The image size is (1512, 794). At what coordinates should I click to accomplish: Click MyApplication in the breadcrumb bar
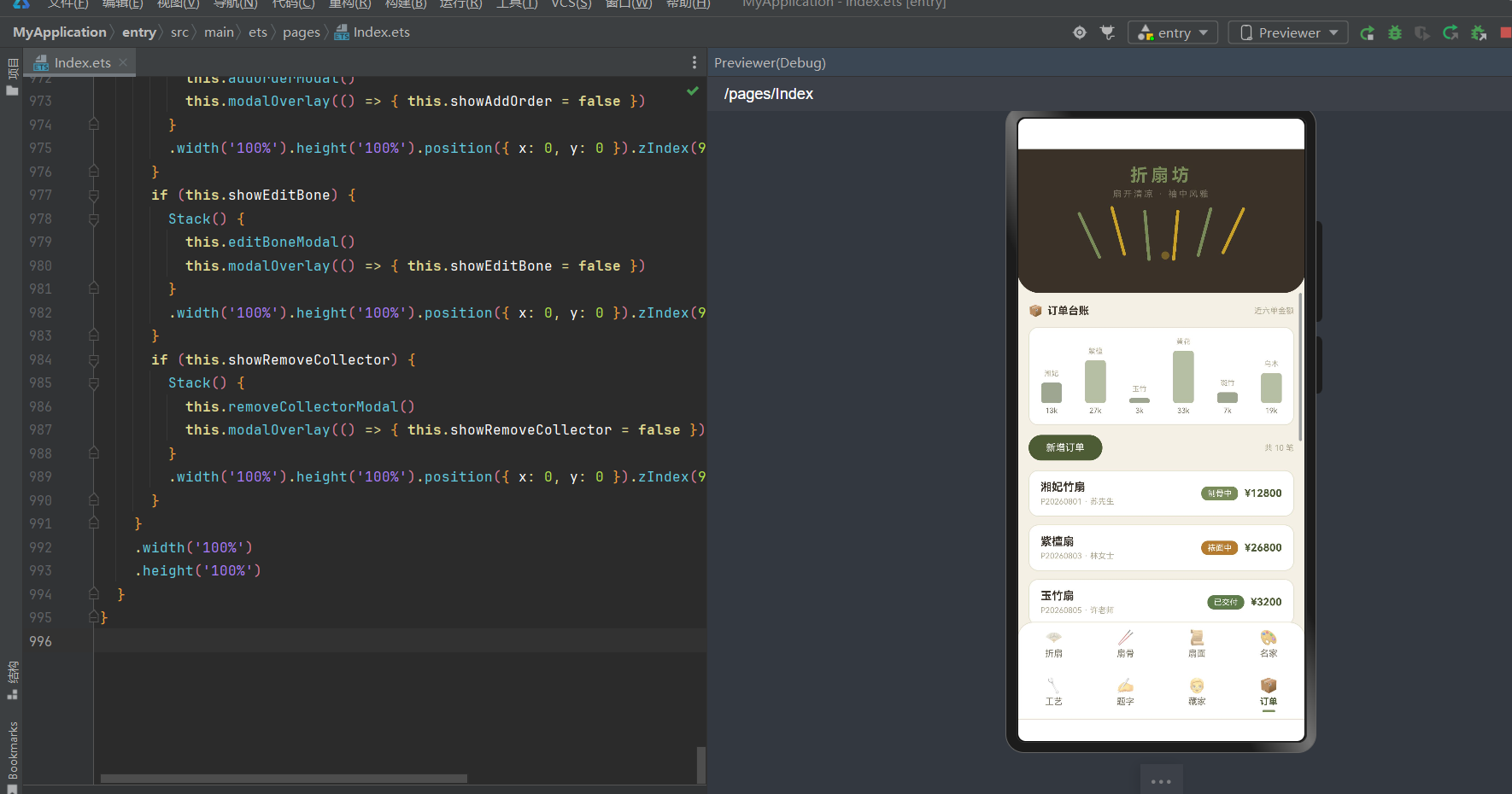pyautogui.click(x=59, y=32)
